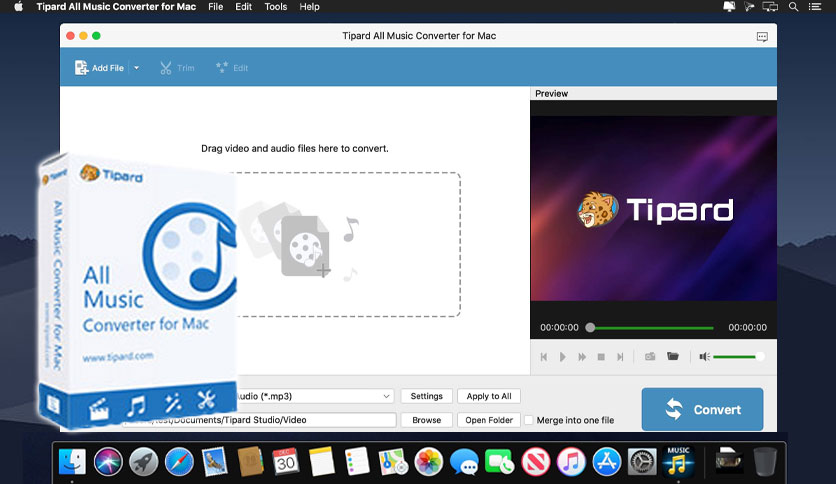Click the Apply to All button
Image resolution: width=836 pixels, height=484 pixels.
coord(488,396)
